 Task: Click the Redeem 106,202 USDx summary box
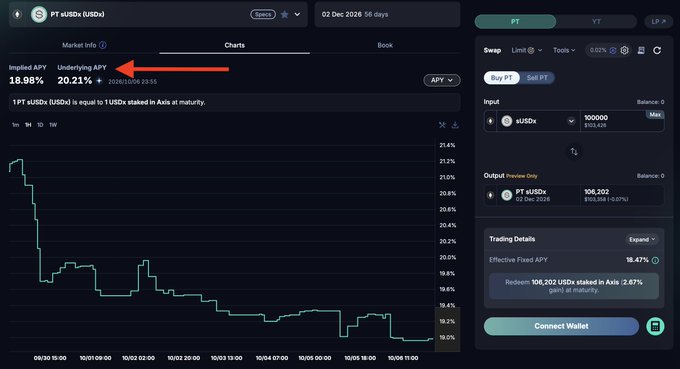pos(574,286)
